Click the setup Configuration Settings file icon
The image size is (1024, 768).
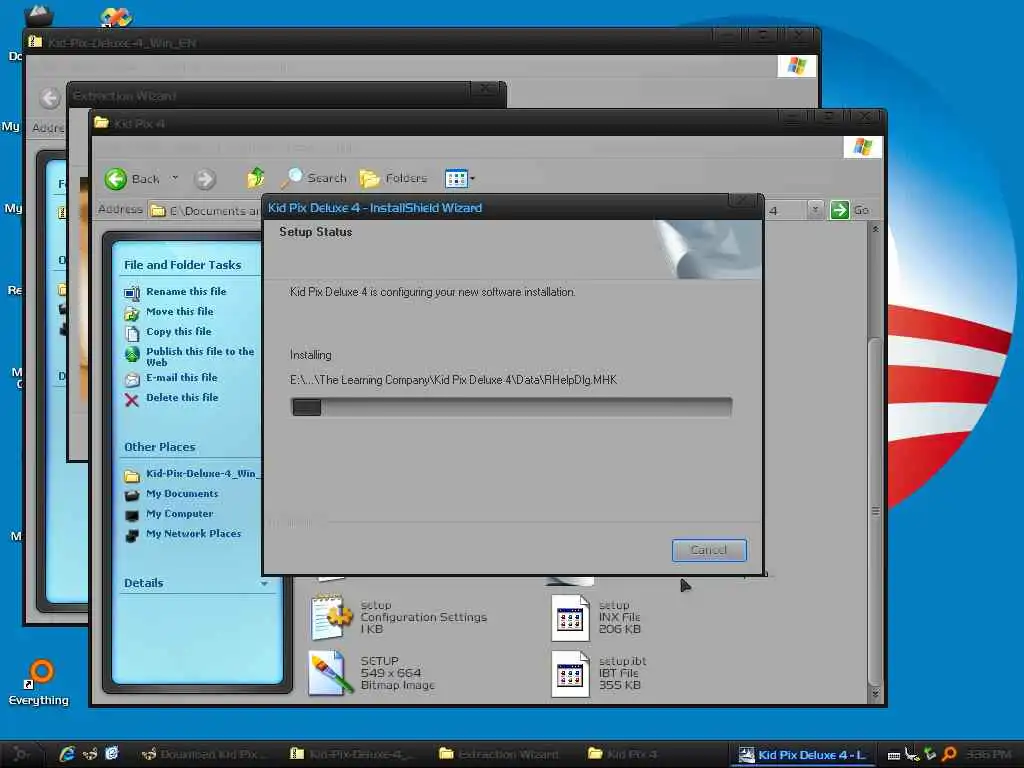tap(332, 616)
